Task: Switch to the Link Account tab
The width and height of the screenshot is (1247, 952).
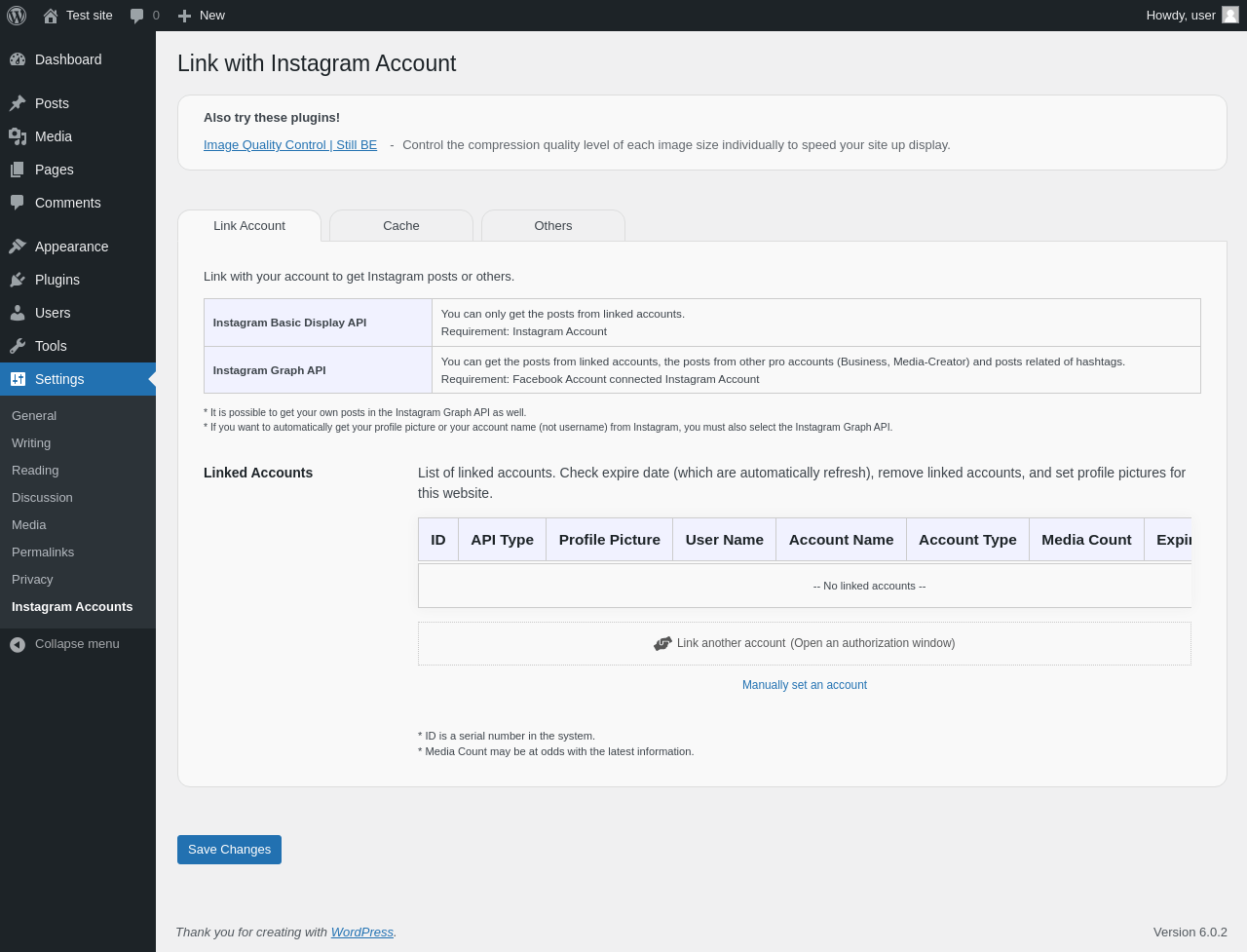Action: coord(249,226)
